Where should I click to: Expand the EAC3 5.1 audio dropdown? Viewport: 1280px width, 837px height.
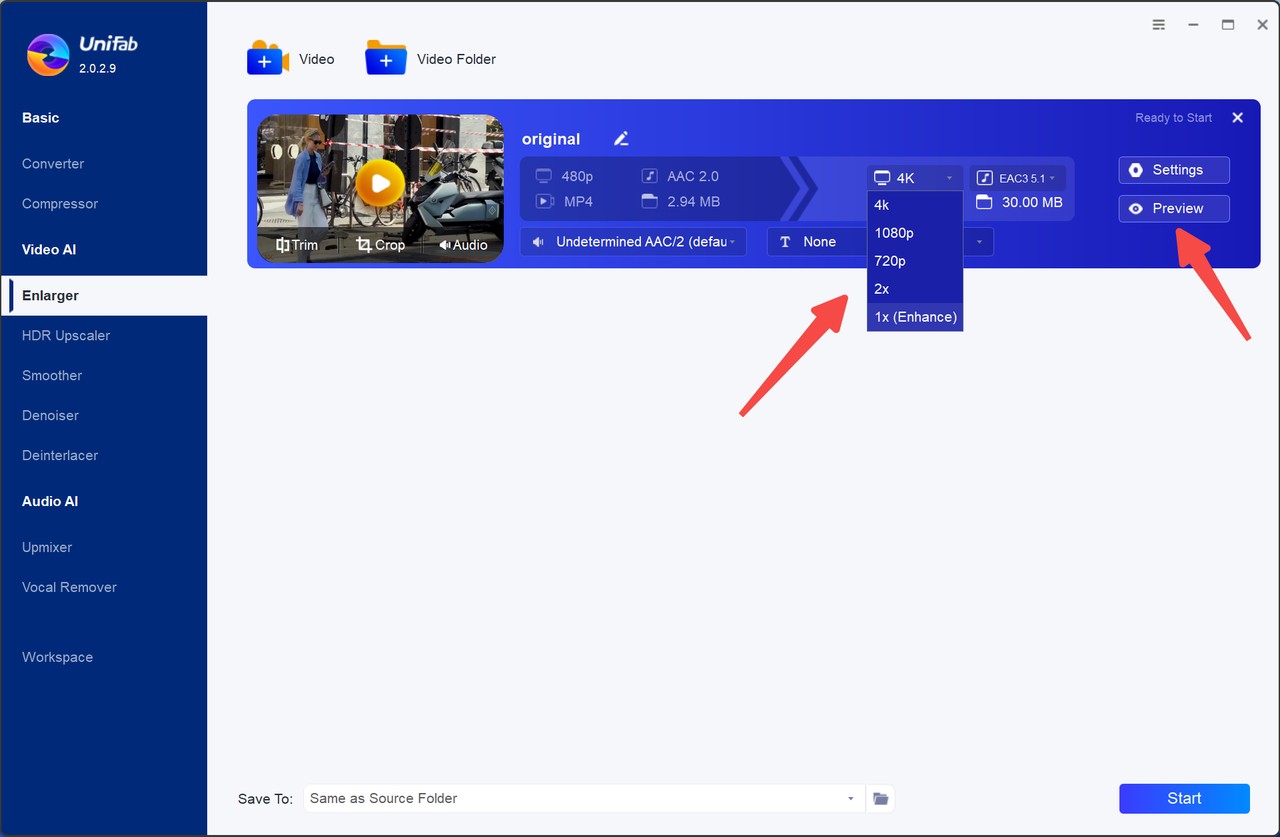click(x=1016, y=178)
